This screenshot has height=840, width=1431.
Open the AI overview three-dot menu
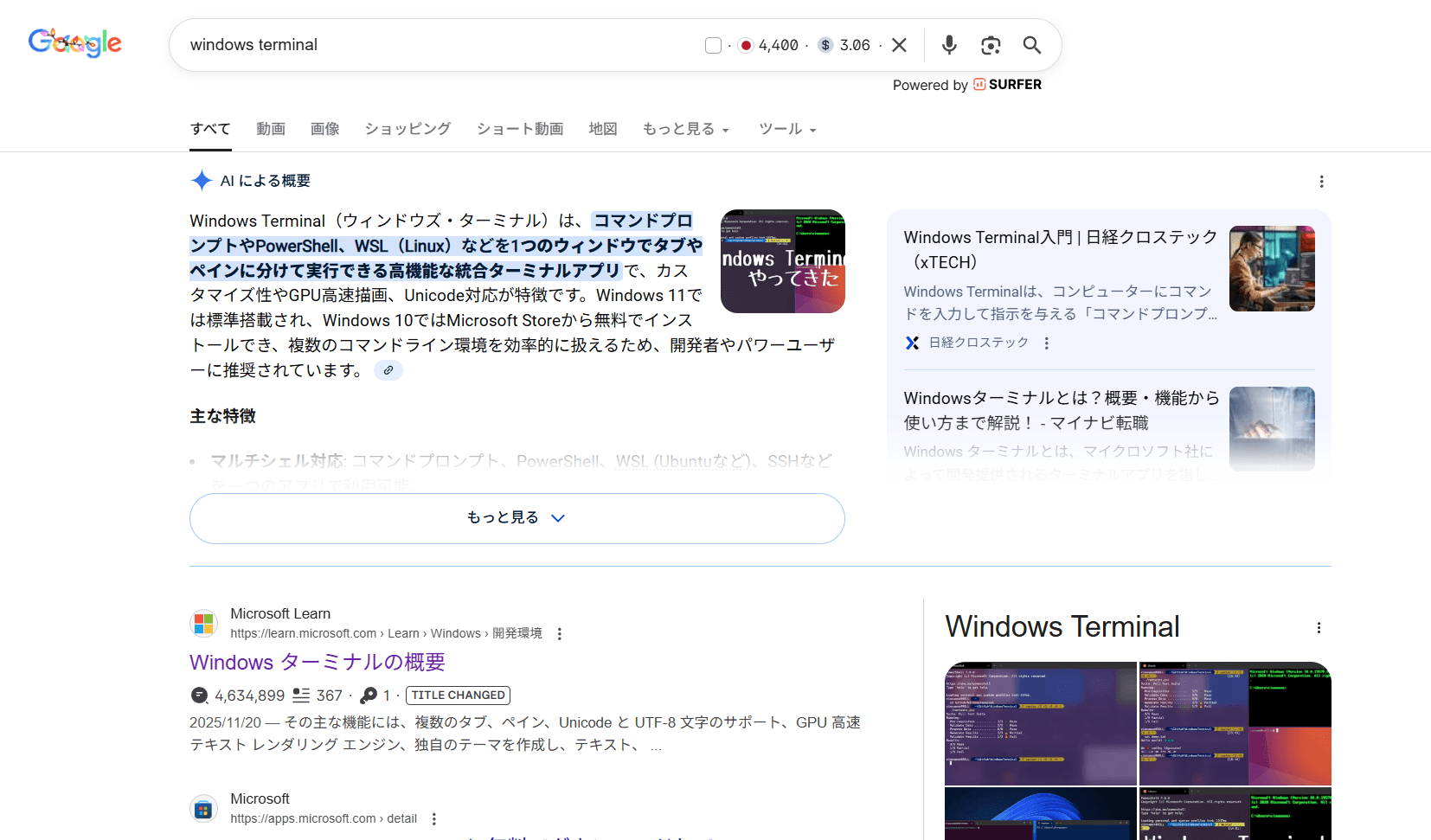(x=1321, y=182)
